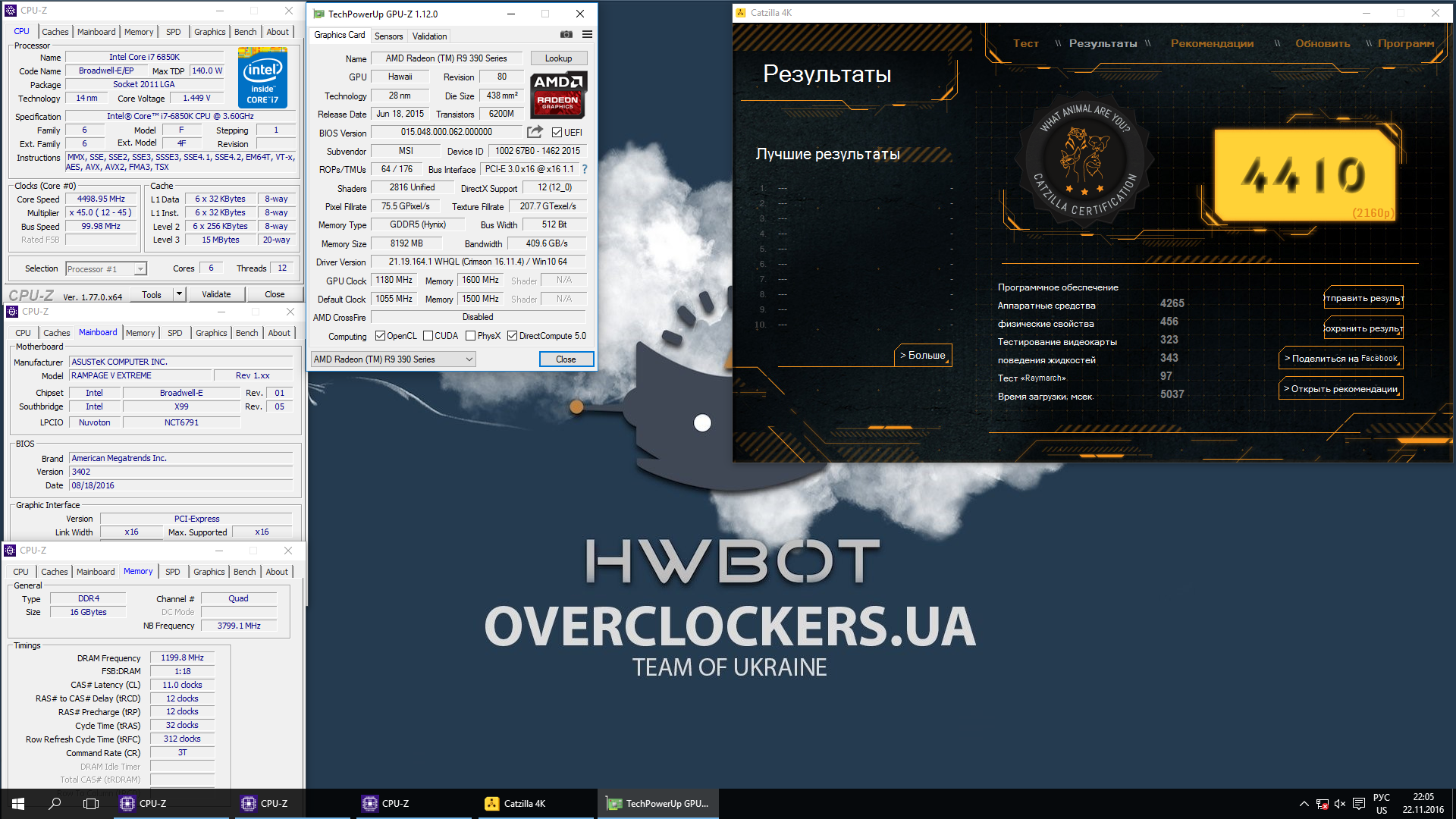
Task: Toggle DirectCompute 5.0 checkbox
Action: tap(513, 336)
